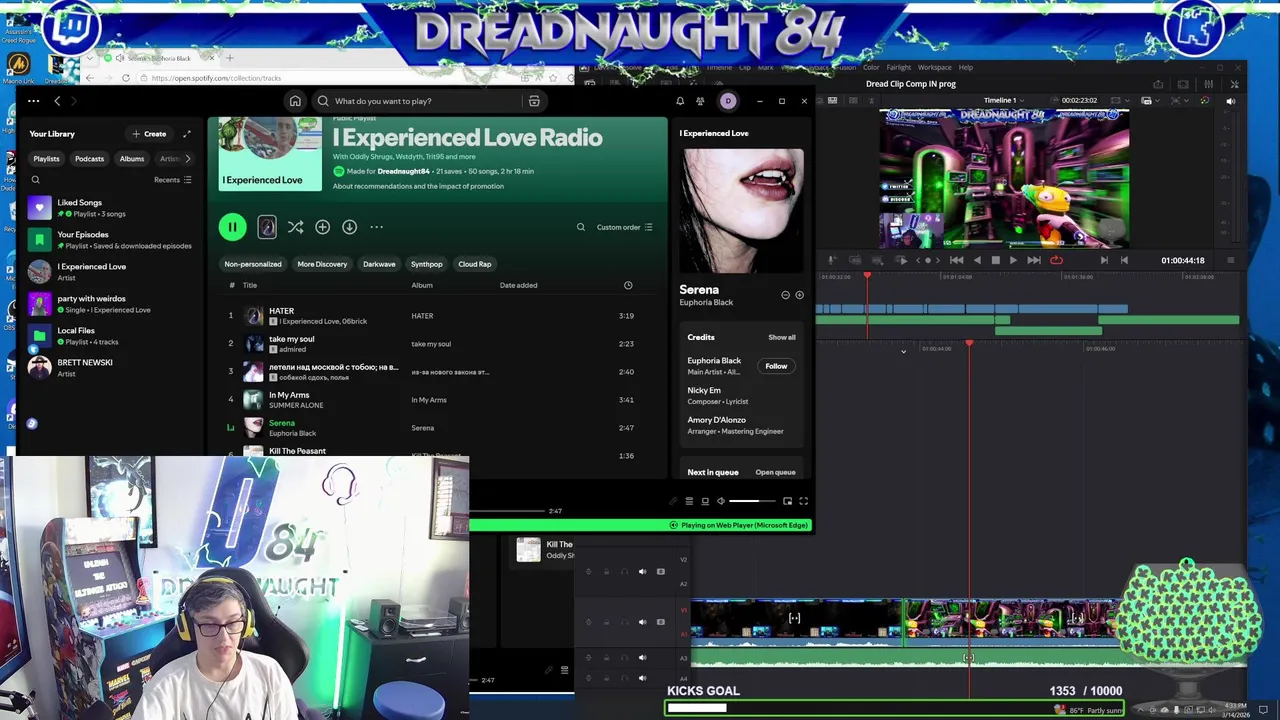Show more library filters with chevron
1280x720 pixels.
point(187,158)
